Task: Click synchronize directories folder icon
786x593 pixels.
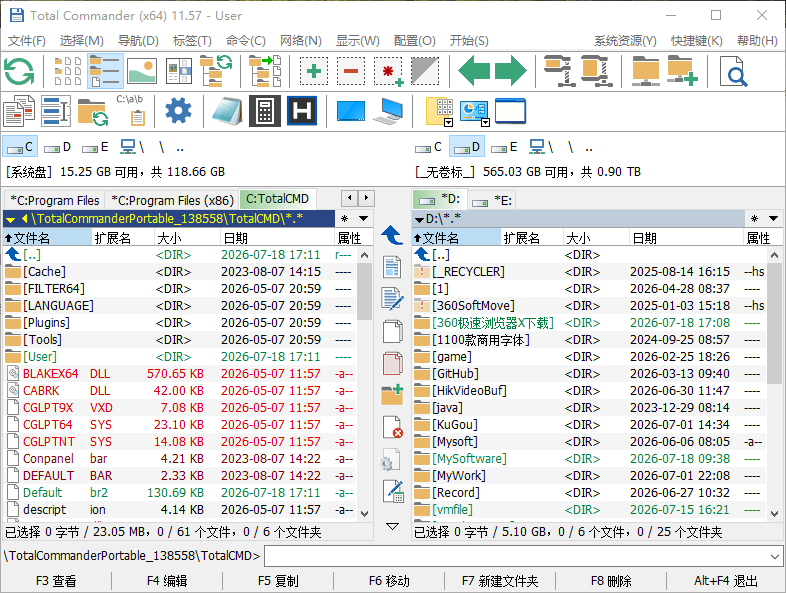Action: (x=93, y=112)
